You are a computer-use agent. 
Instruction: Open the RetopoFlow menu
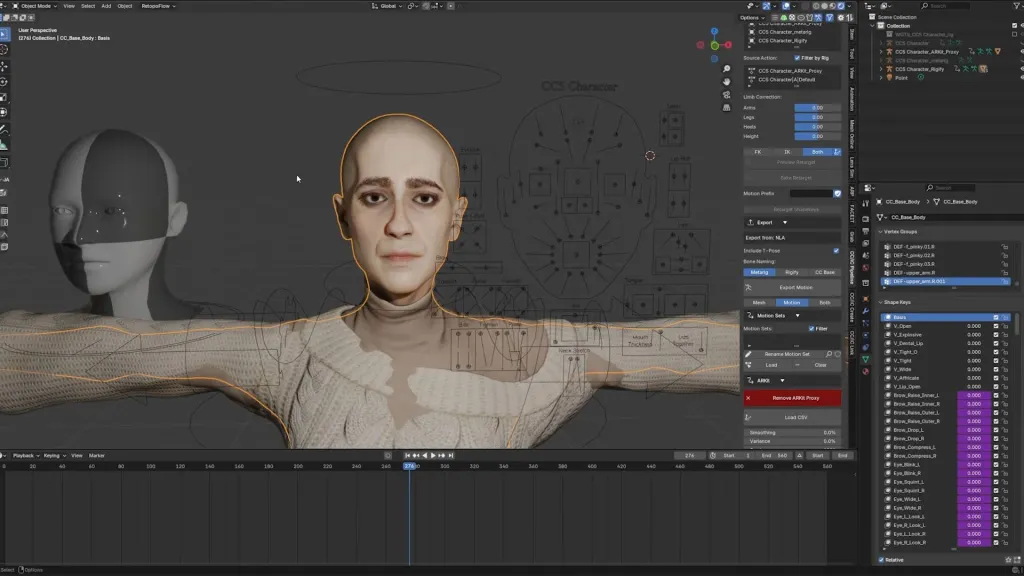click(x=158, y=6)
